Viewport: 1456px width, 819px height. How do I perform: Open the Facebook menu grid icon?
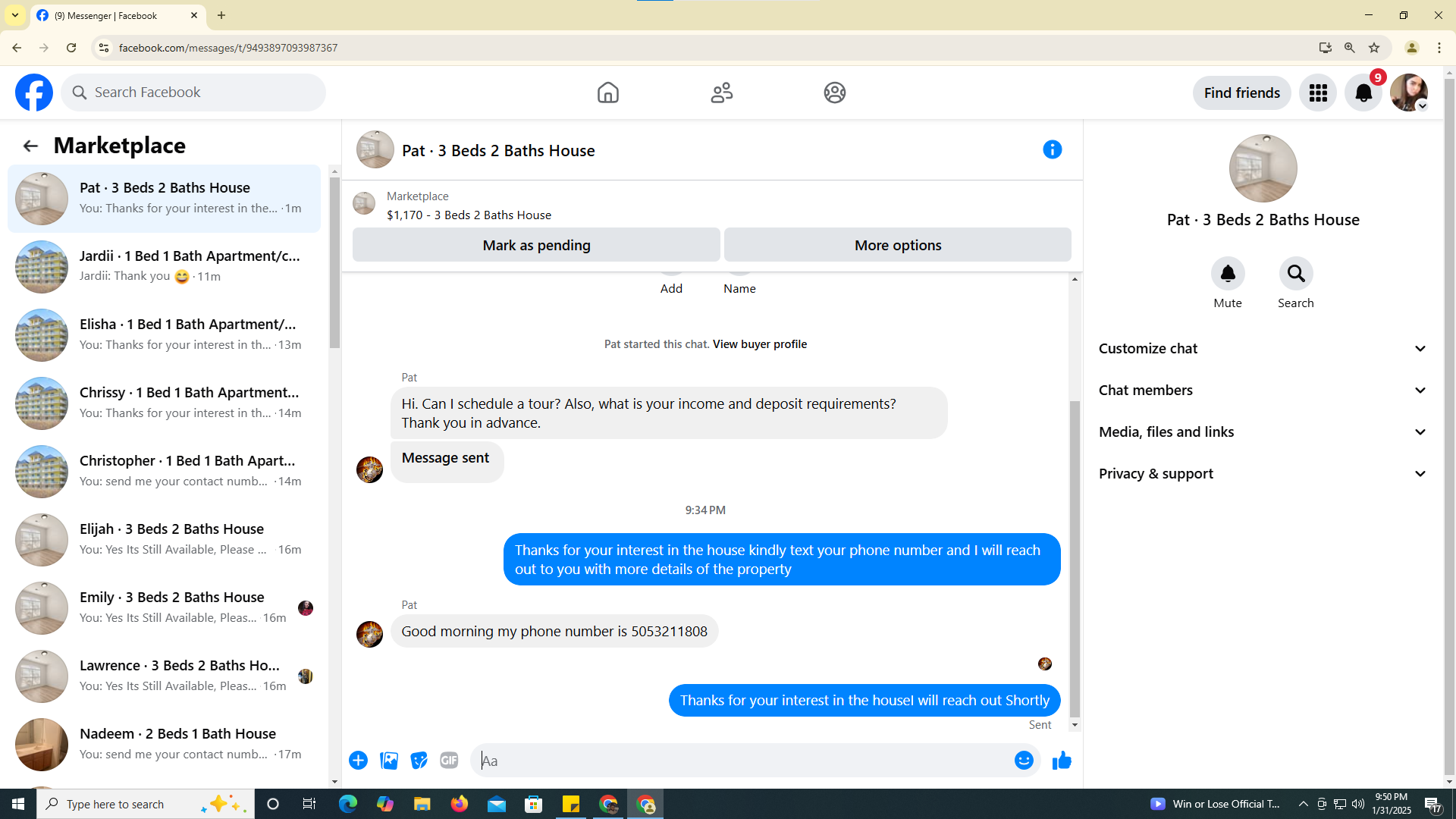[1317, 93]
